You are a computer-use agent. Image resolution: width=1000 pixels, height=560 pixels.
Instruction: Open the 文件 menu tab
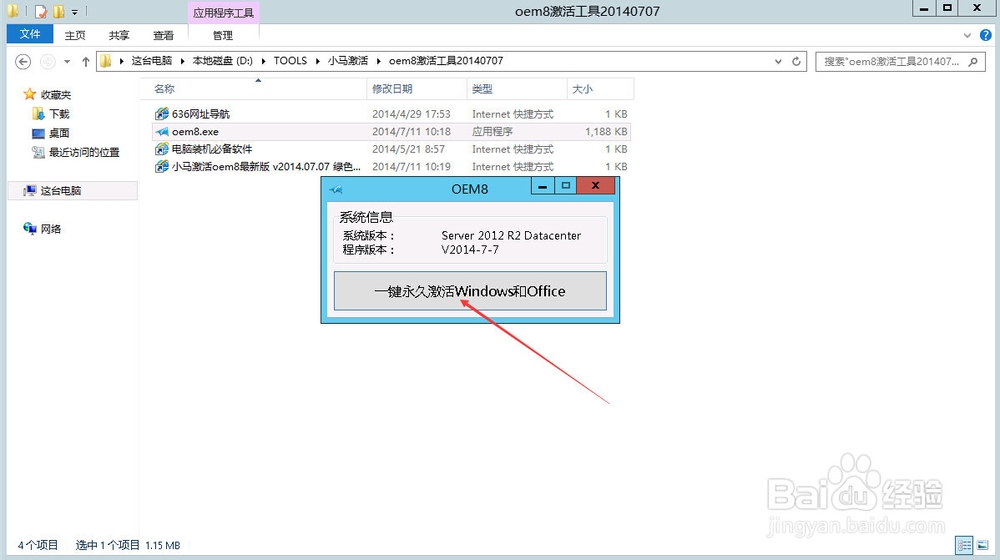(x=30, y=34)
